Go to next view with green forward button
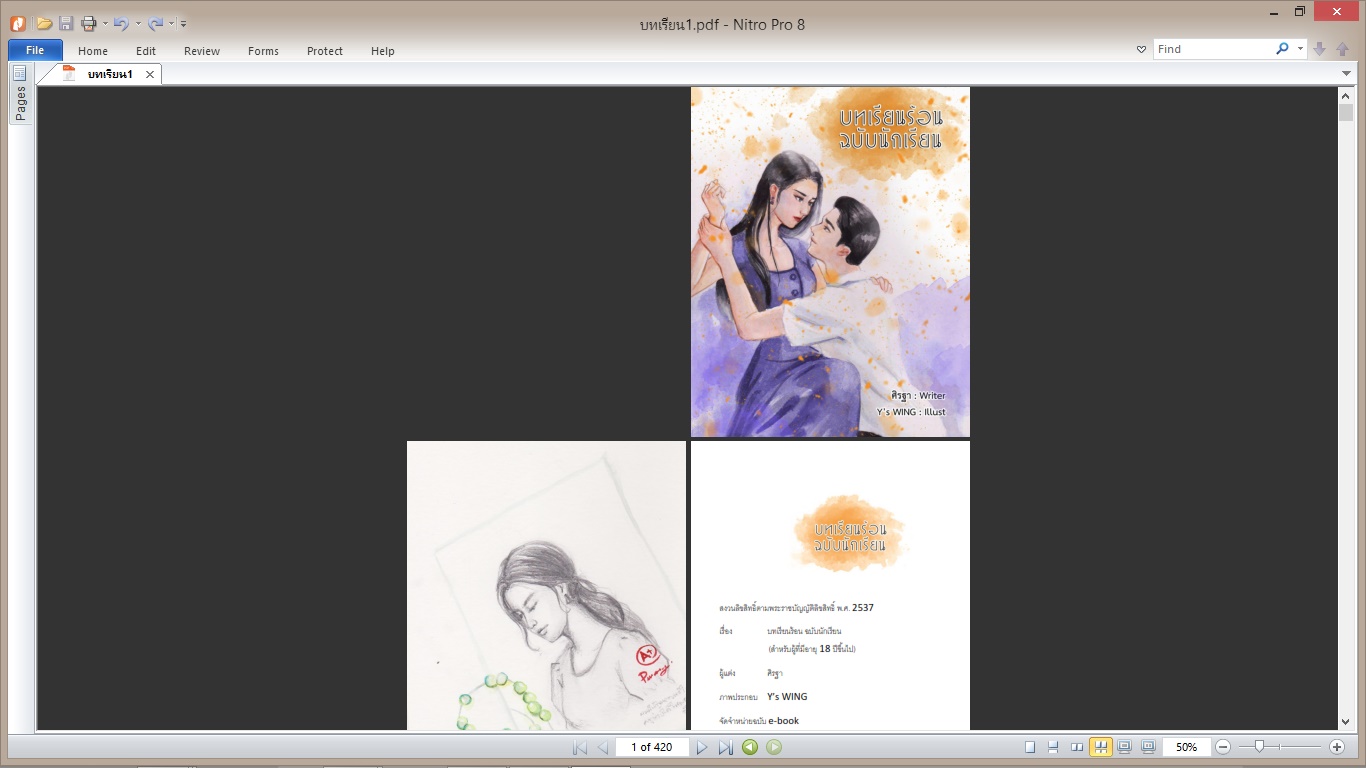Viewport: 1366px width, 768px height. click(x=774, y=747)
